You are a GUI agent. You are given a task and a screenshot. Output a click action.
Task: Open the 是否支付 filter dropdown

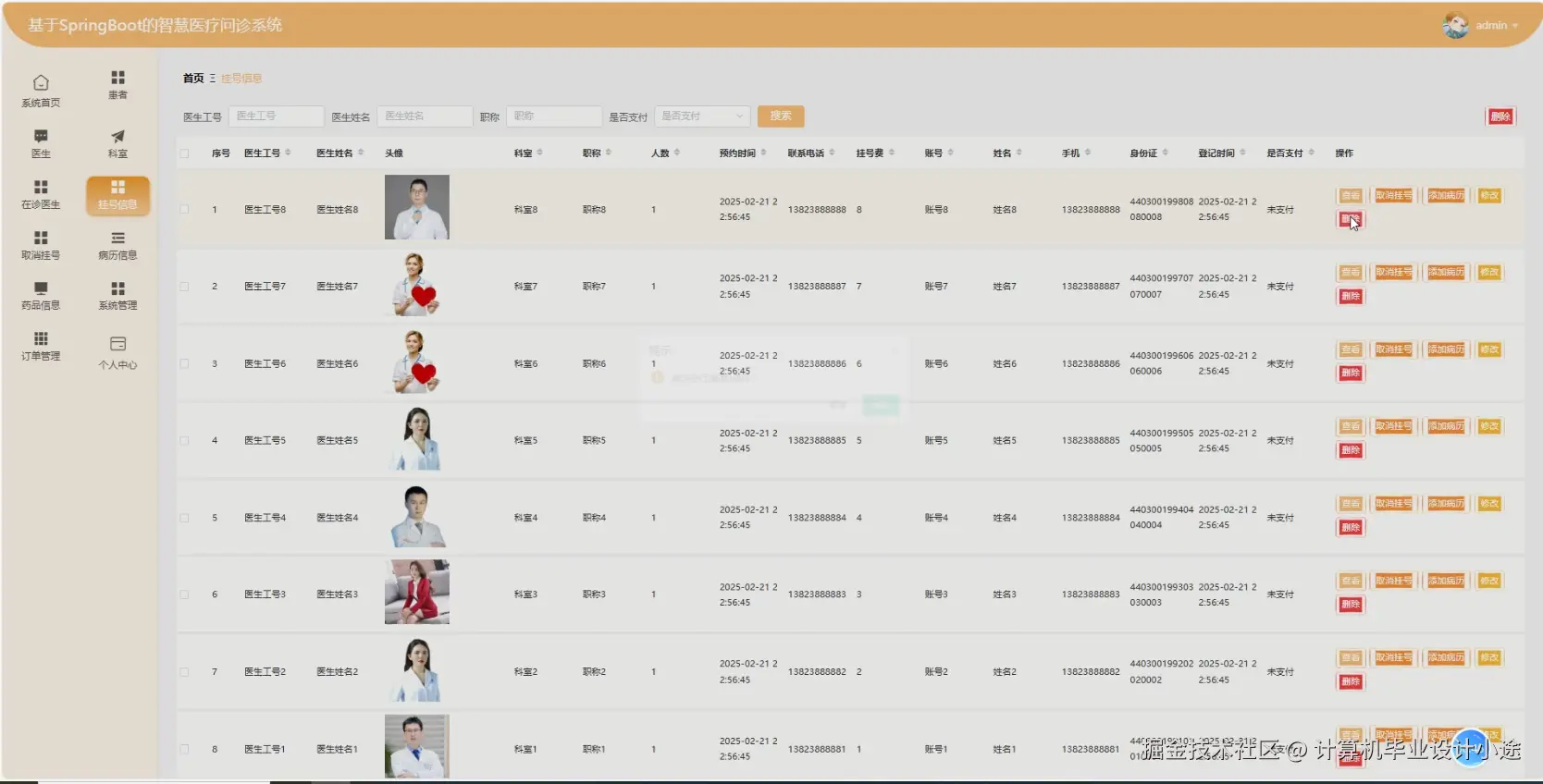[x=702, y=116]
